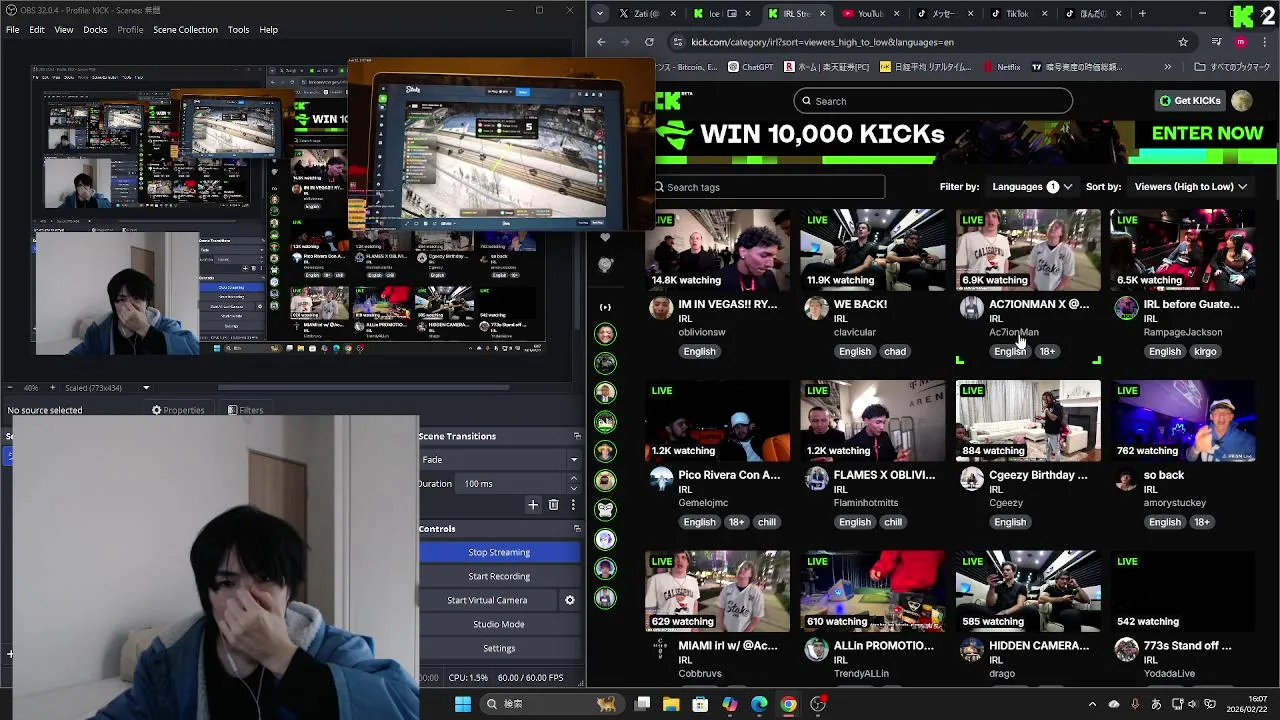Select the chill tag on FLAMES X OBLIVI stream
The width and height of the screenshot is (1280, 720).
pyautogui.click(x=893, y=522)
